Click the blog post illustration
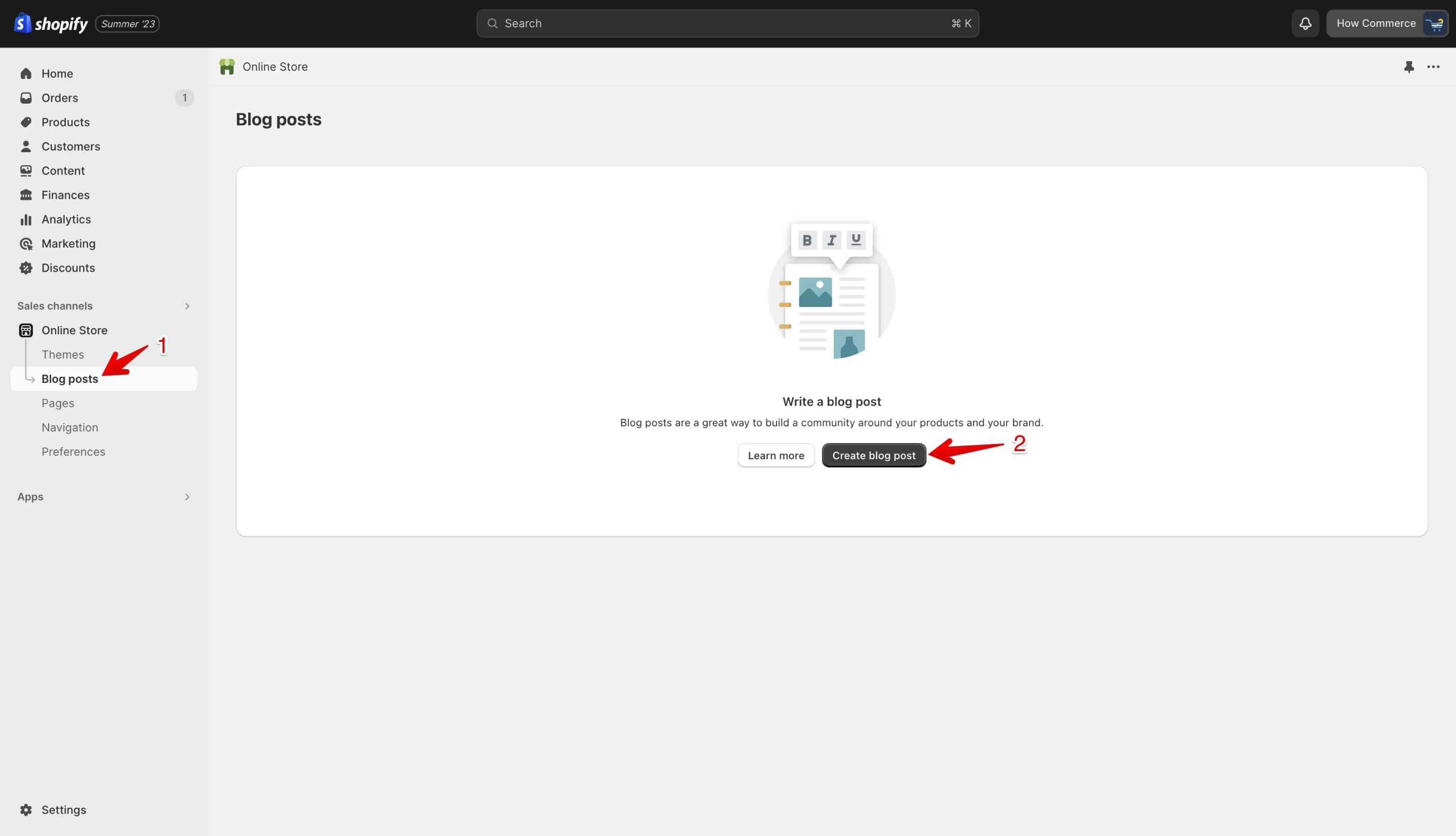This screenshot has height=836, width=1456. 832,291
